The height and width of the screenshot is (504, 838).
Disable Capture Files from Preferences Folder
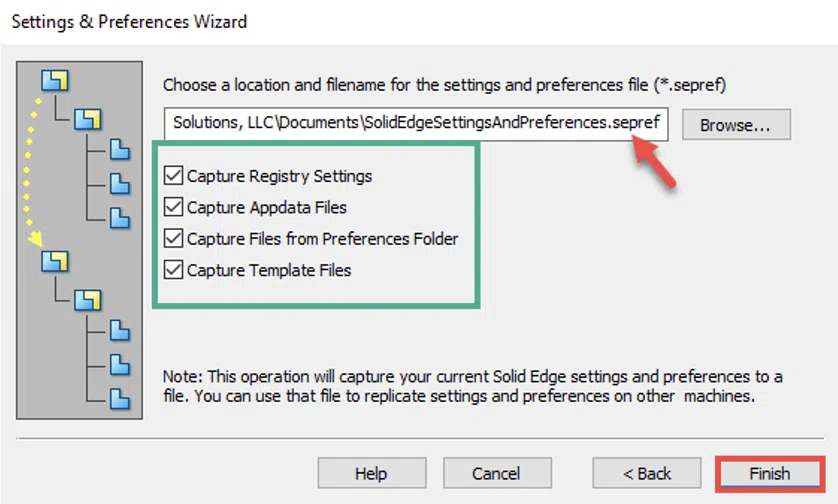173,238
